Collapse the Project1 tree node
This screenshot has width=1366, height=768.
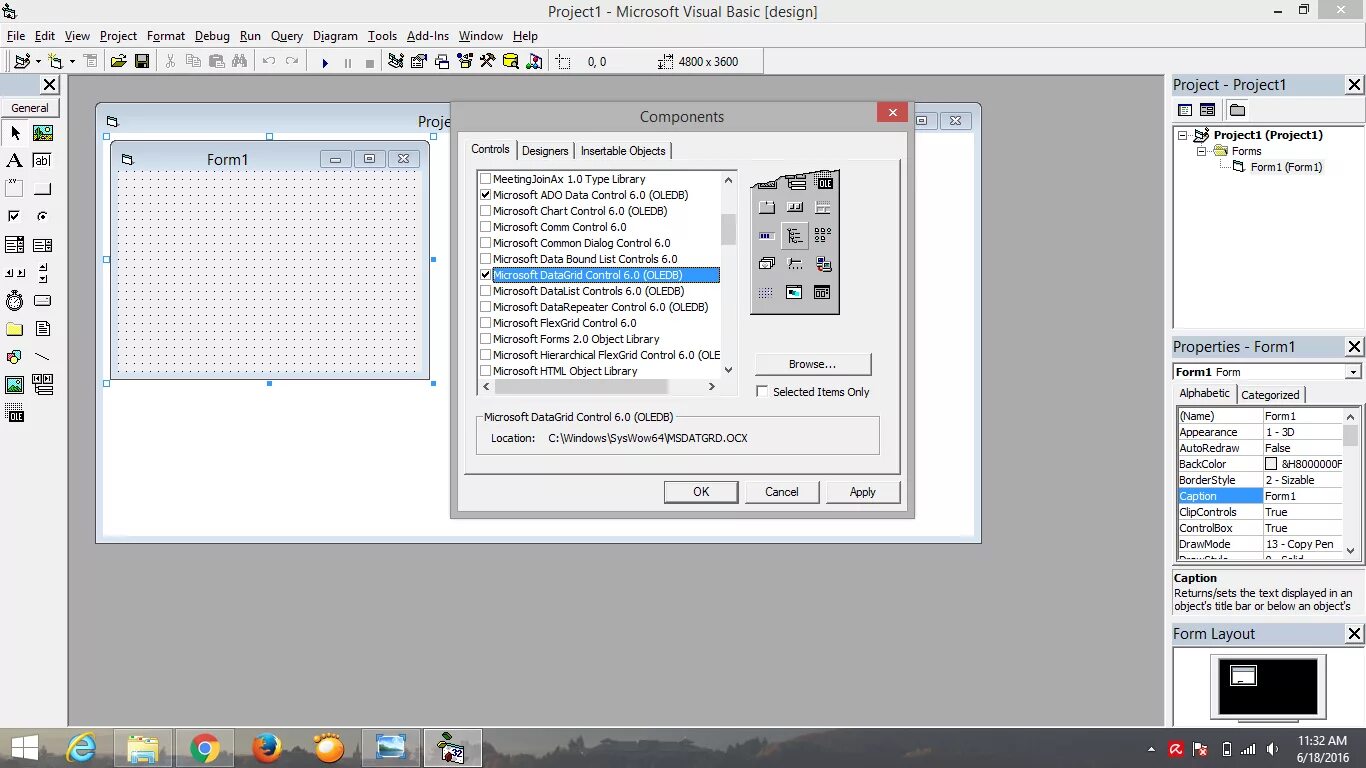click(1183, 135)
